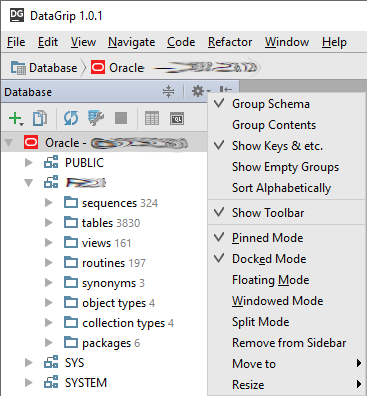Open the SQL console icon
Screen dimensions: 367x396
(177, 119)
